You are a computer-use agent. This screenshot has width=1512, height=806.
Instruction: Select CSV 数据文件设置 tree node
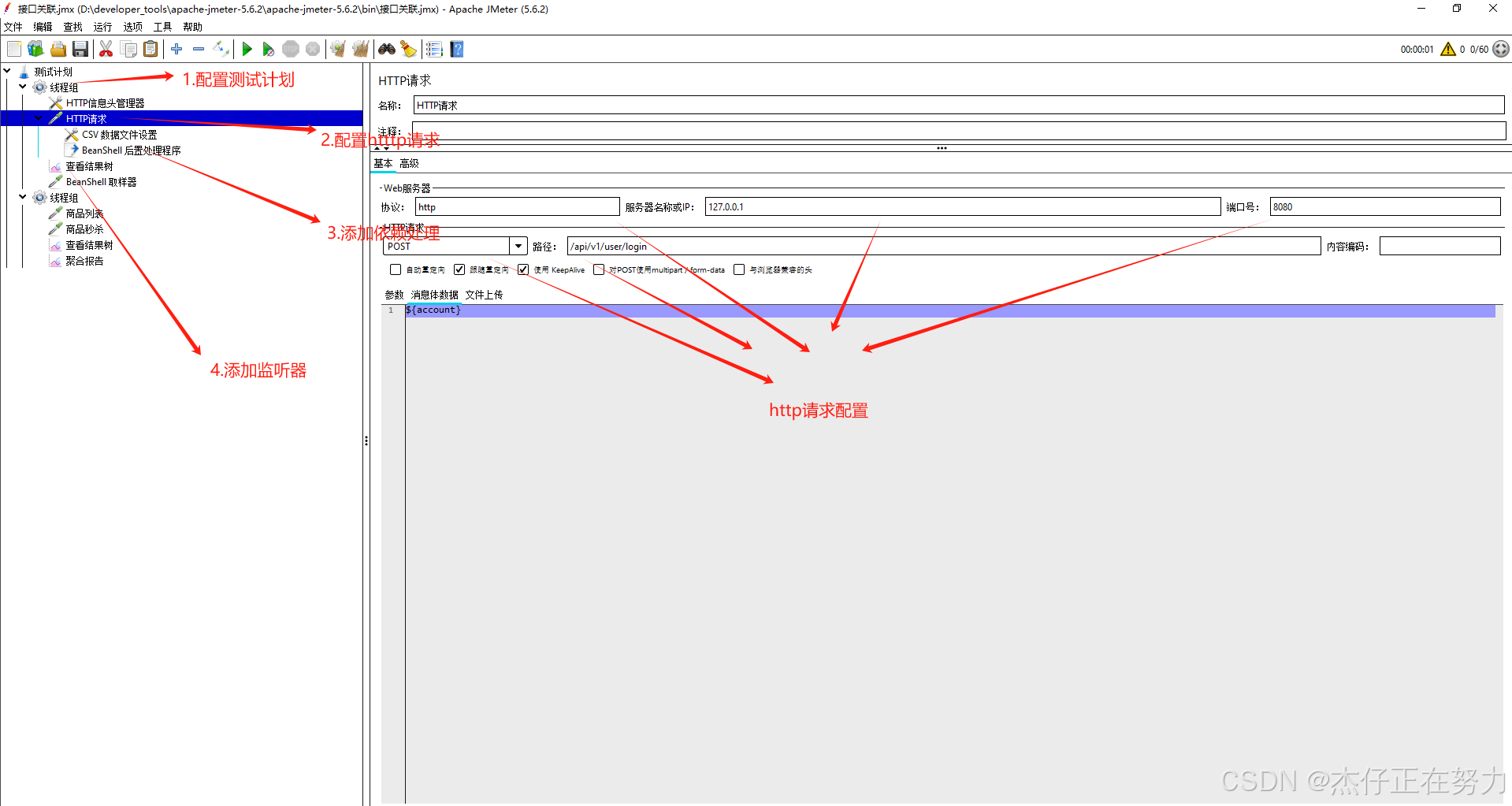tap(119, 135)
